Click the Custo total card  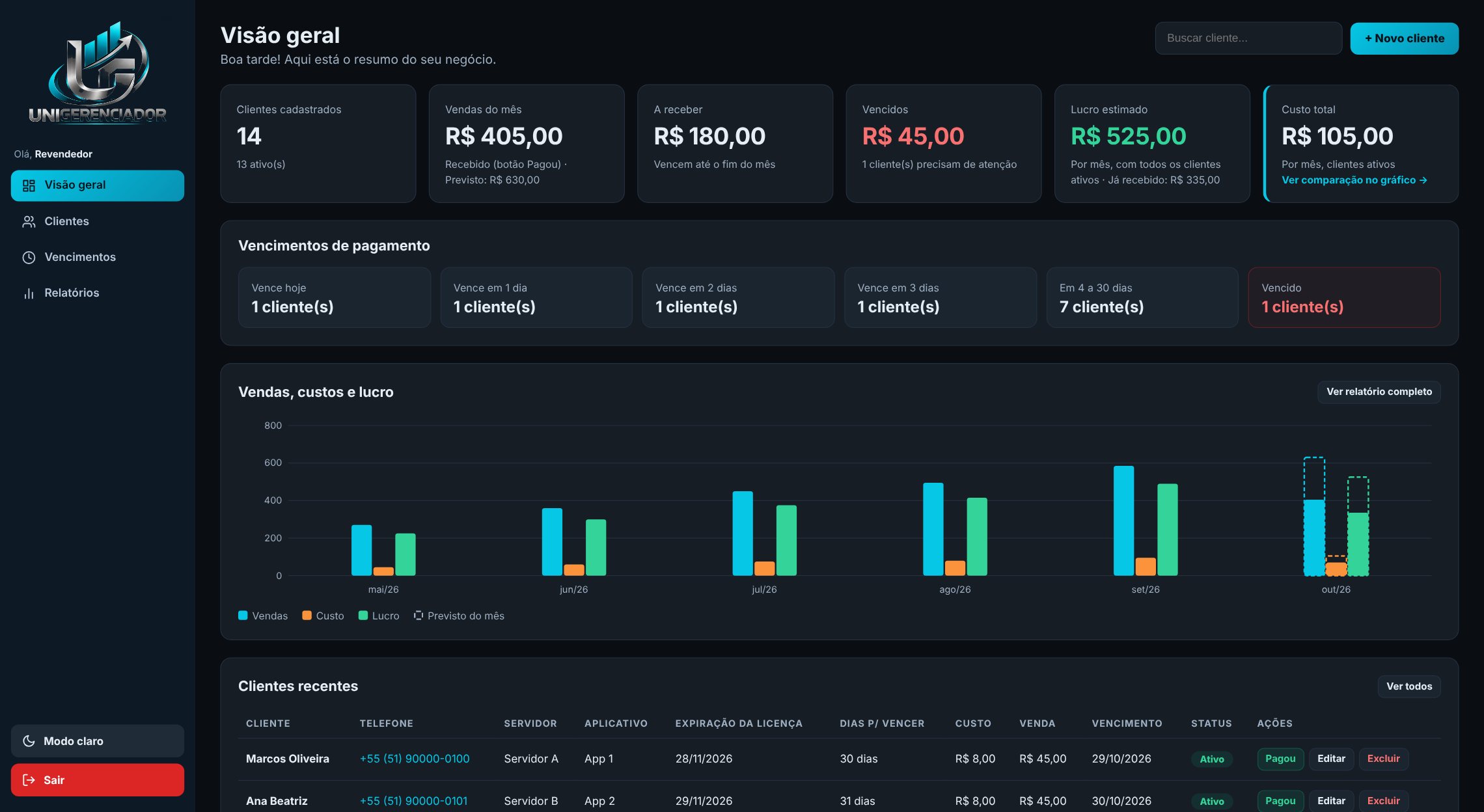click(x=1361, y=144)
